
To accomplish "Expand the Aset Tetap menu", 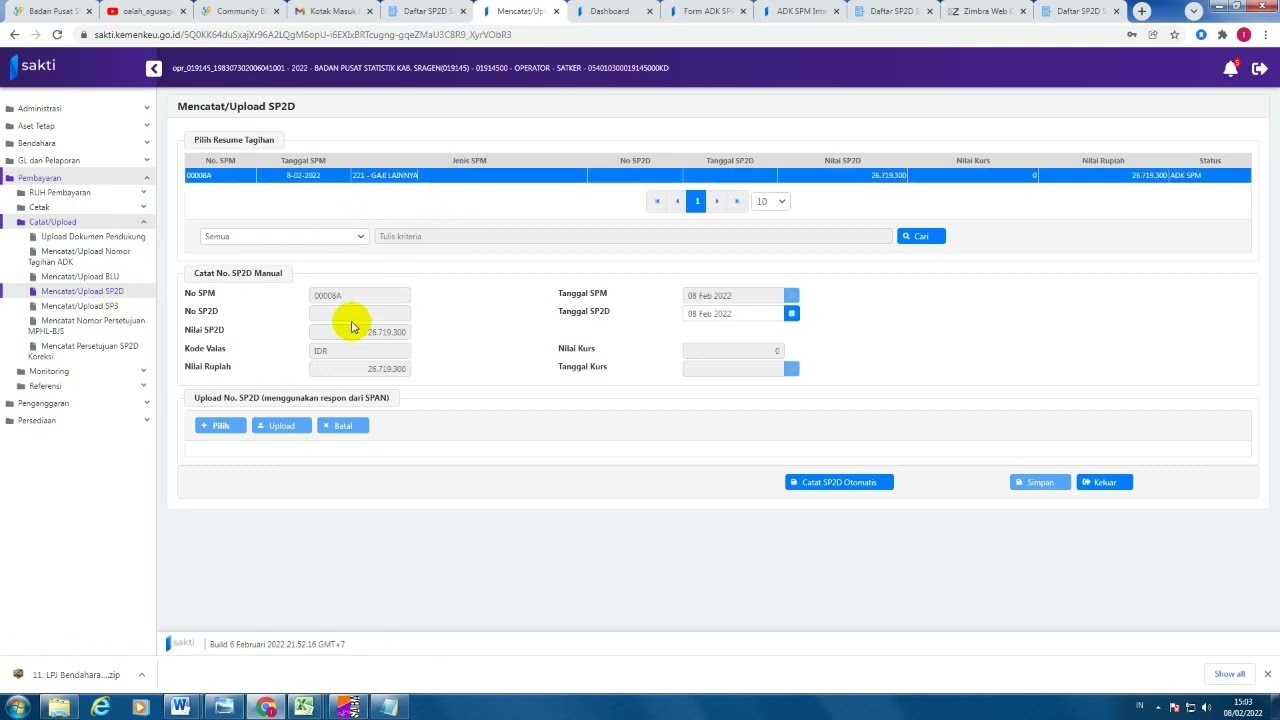I will (x=77, y=126).
